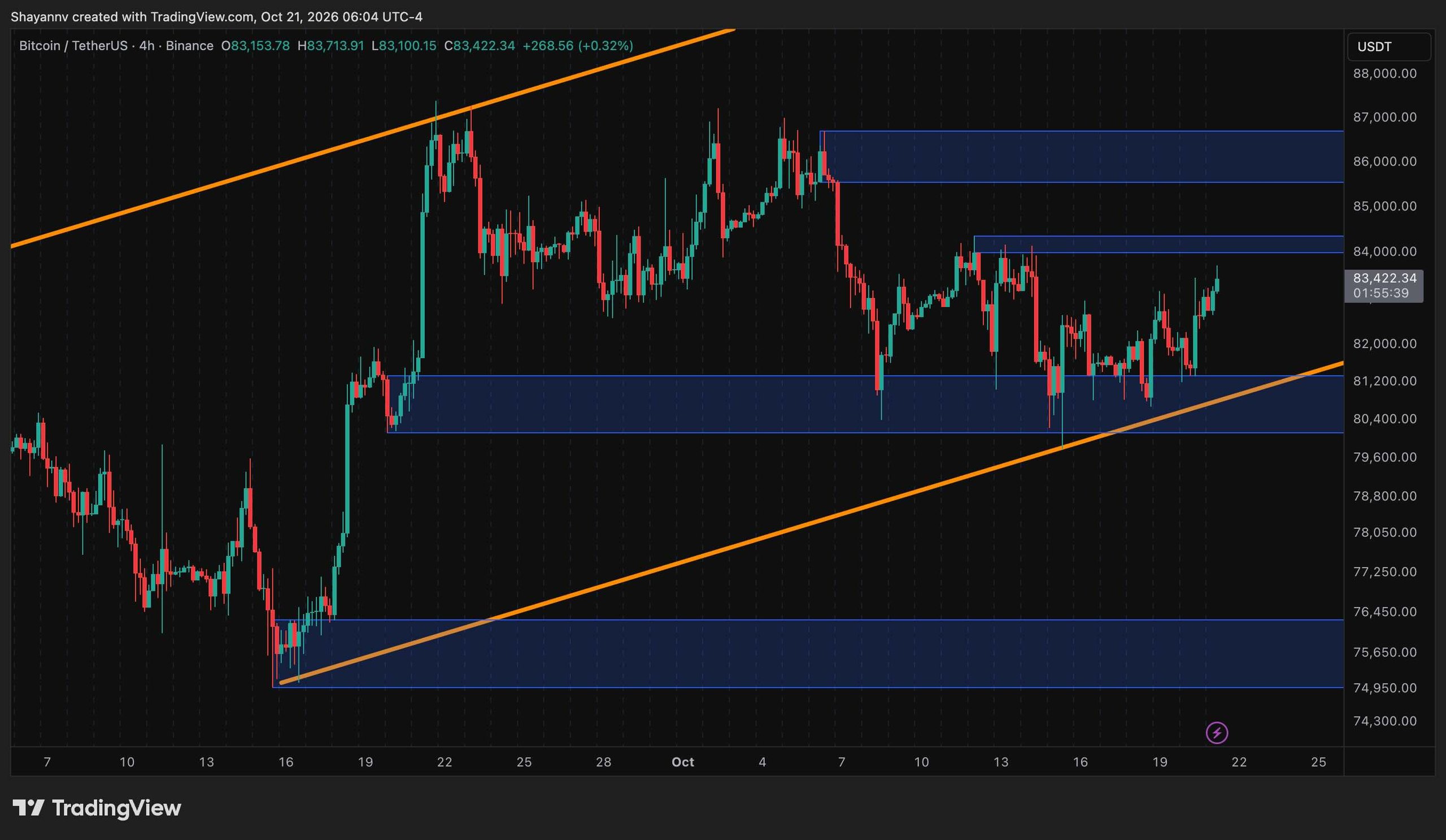The image size is (1446, 840).
Task: Click the 74,300.00 price axis label
Action: point(1384,721)
